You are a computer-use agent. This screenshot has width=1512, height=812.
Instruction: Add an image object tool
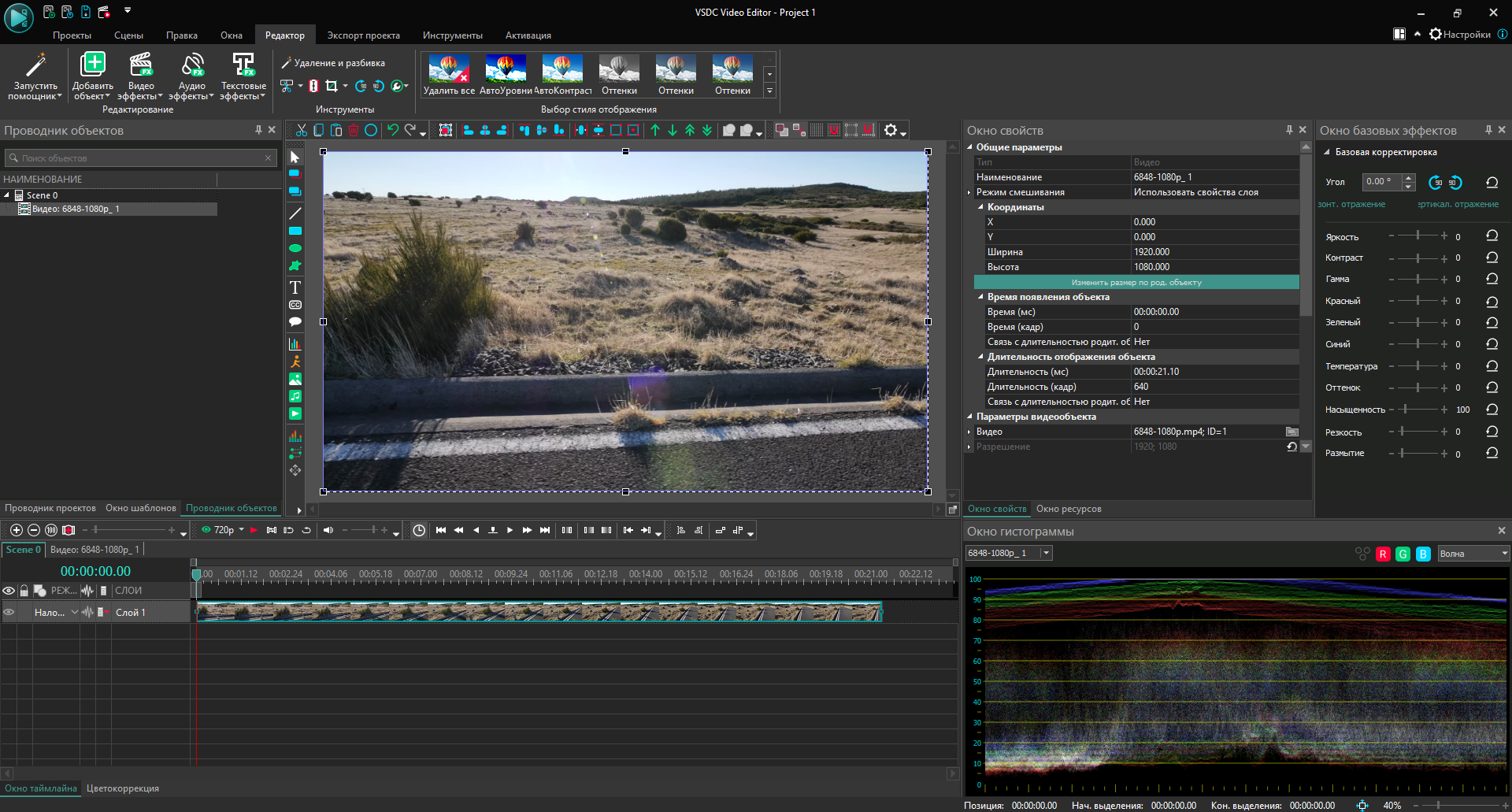click(x=295, y=379)
